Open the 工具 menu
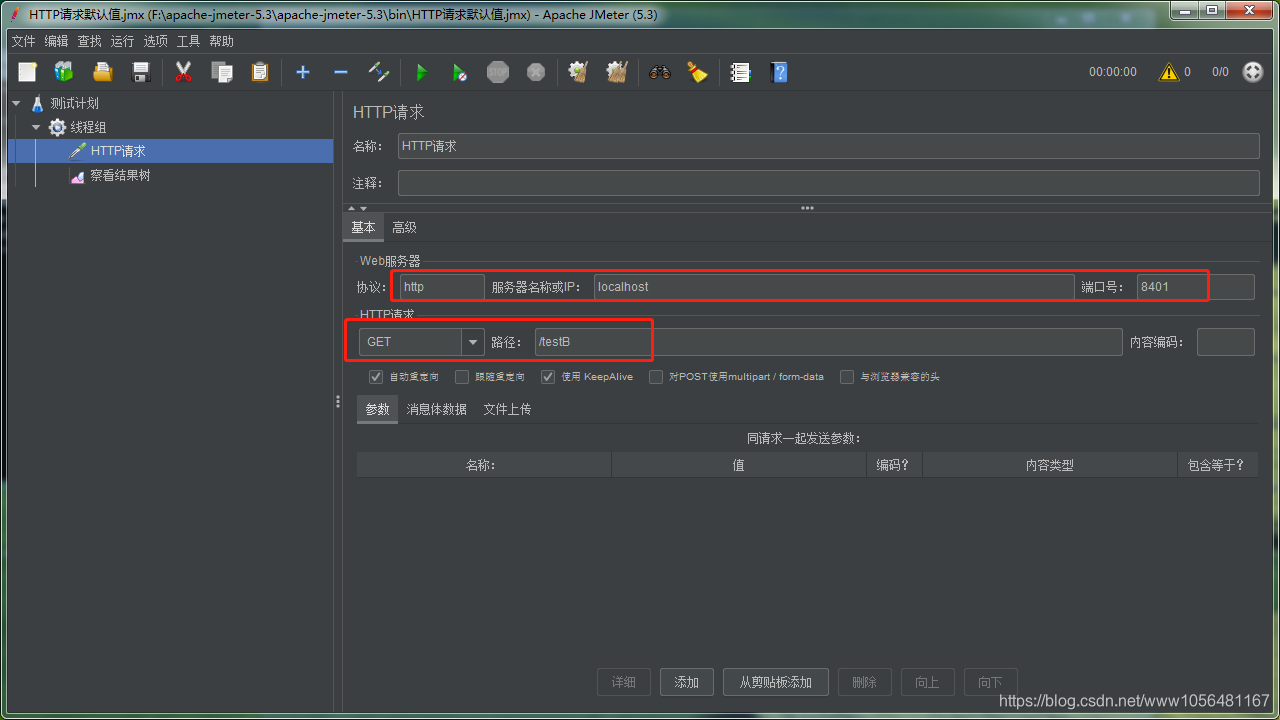Image resolution: width=1280 pixels, height=720 pixels. pos(188,41)
